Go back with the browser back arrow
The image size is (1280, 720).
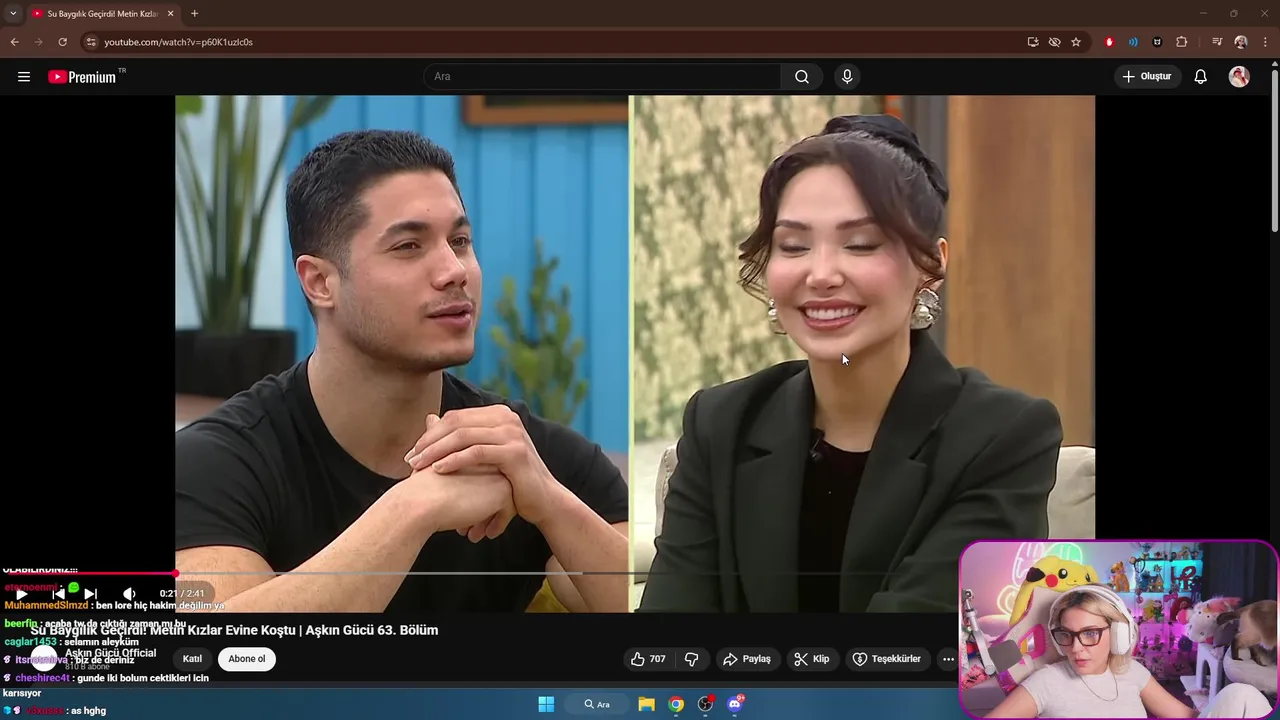click(14, 42)
